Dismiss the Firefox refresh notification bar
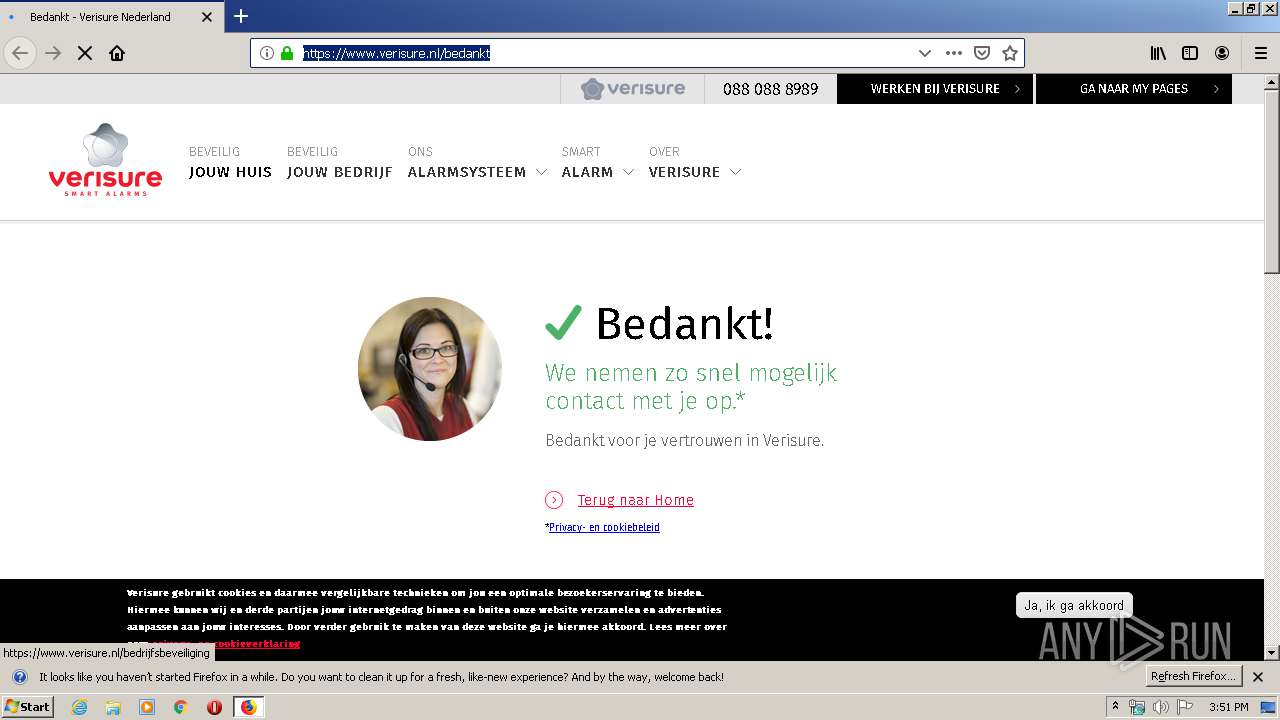 click(1258, 677)
